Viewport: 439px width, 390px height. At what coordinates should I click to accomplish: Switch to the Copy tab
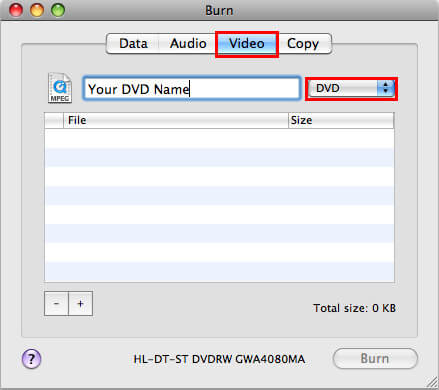pos(303,44)
